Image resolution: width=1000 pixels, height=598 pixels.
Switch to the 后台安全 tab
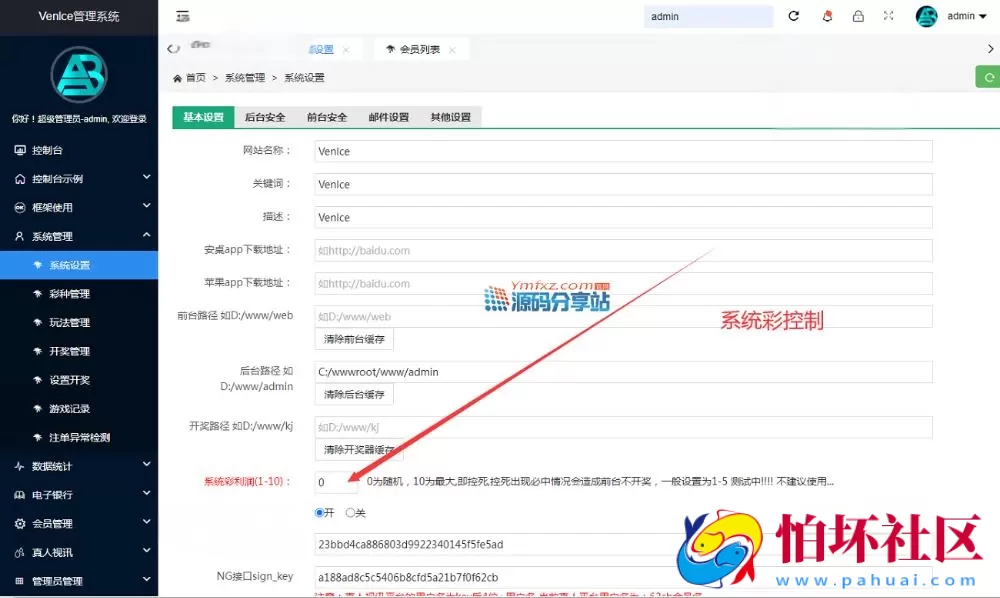pos(265,117)
